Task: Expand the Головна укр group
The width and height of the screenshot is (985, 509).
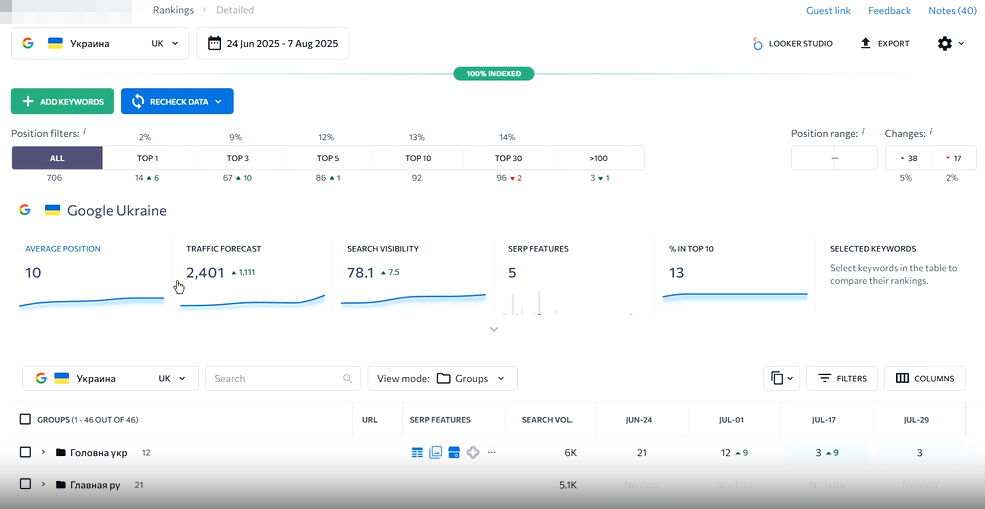Action: point(44,453)
